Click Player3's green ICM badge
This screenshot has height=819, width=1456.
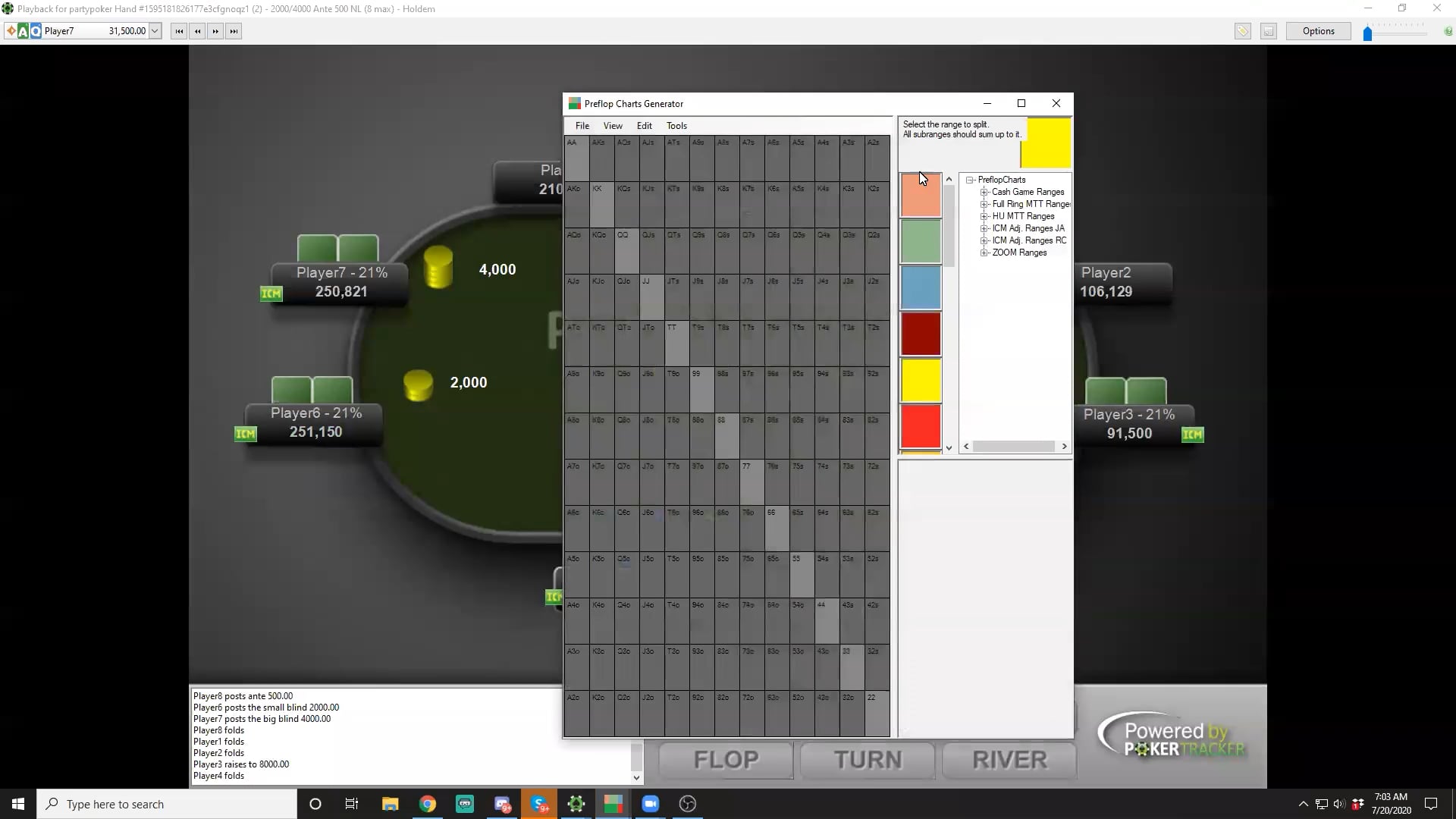coord(1192,435)
